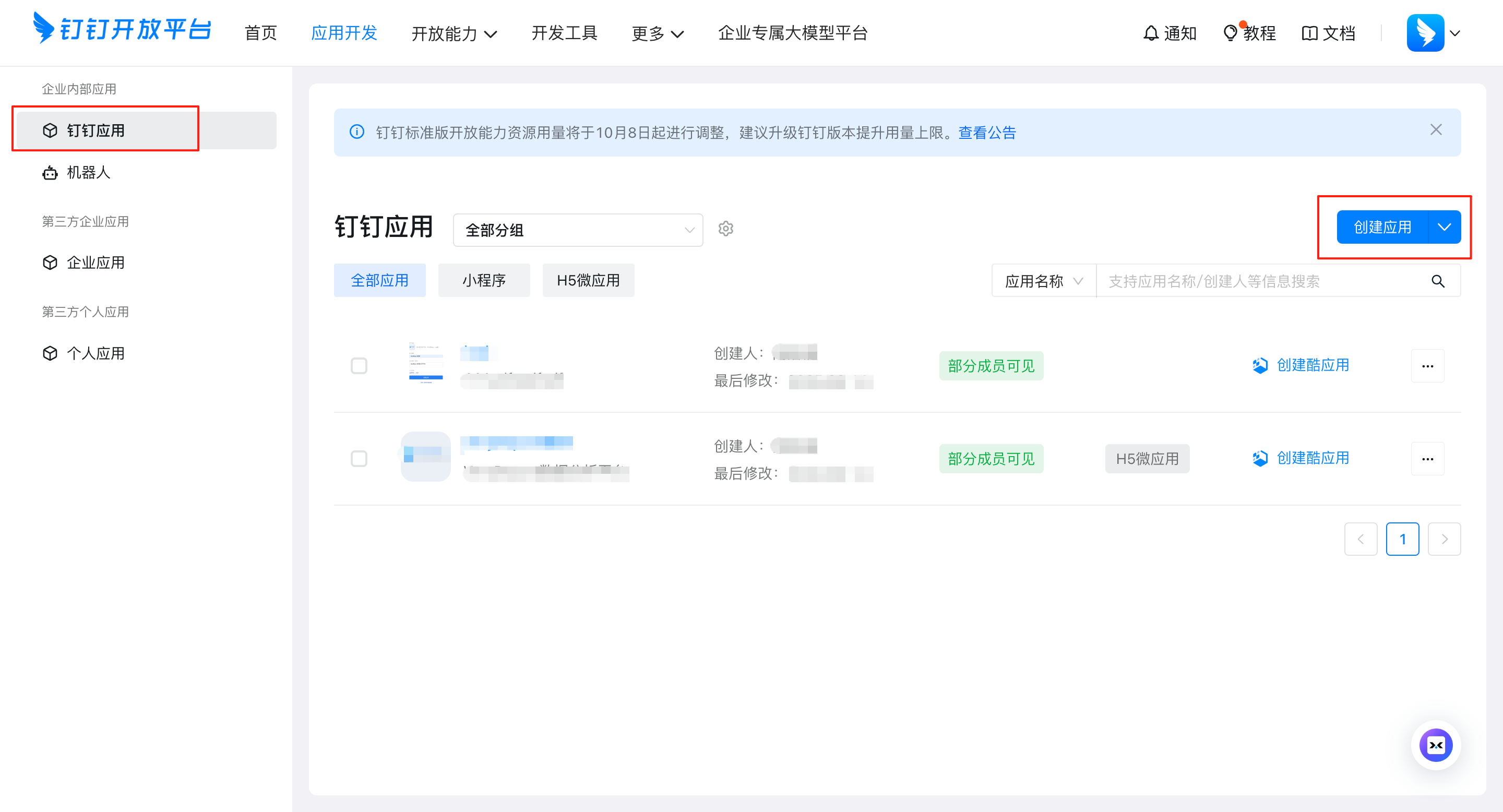
Task: Open 开发工具 in top navigation
Action: [564, 33]
